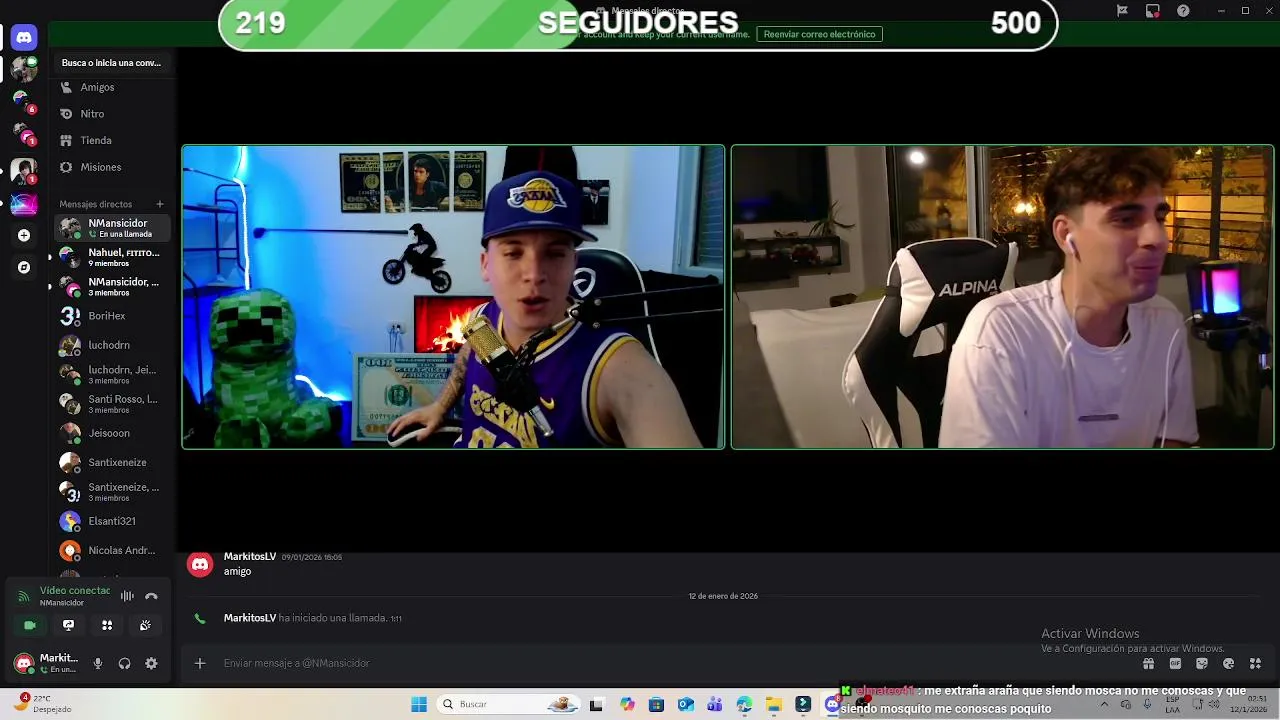The image size is (1280, 720).
Task: Click the Add a Server plus icon
Action: tap(24, 235)
